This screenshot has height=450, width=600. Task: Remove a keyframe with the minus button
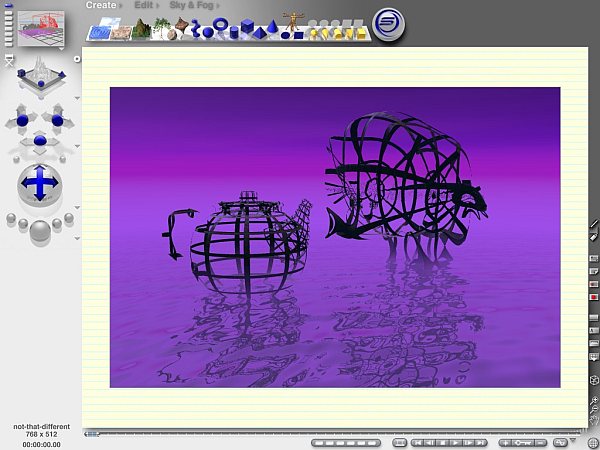(540, 443)
